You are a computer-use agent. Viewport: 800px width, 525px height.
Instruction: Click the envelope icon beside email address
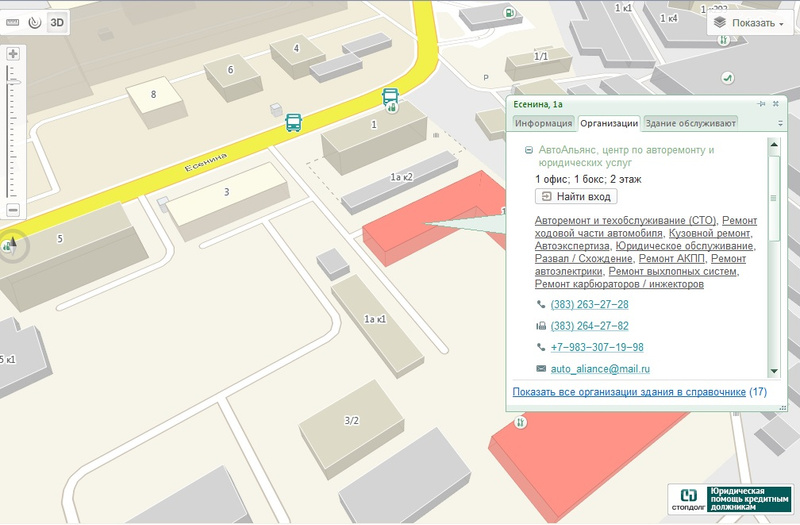coord(541,368)
